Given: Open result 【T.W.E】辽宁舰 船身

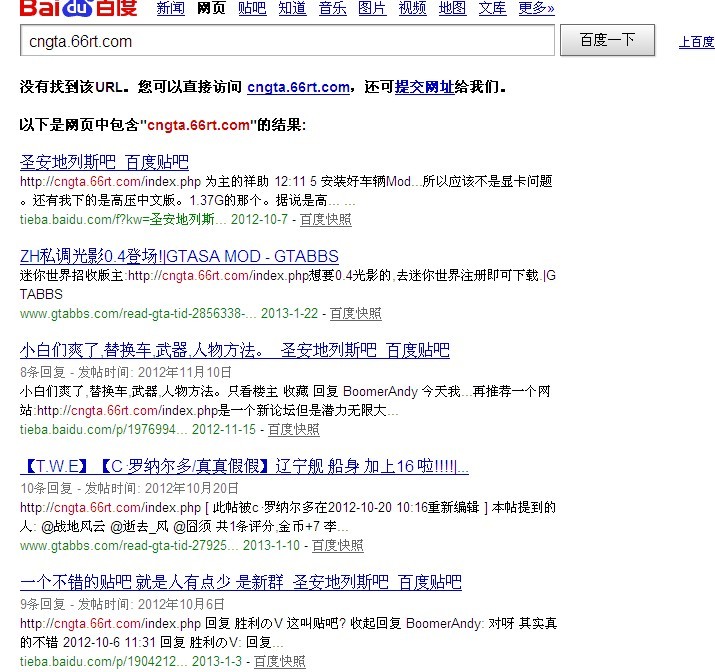Looking at the screenshot, I should (244, 466).
